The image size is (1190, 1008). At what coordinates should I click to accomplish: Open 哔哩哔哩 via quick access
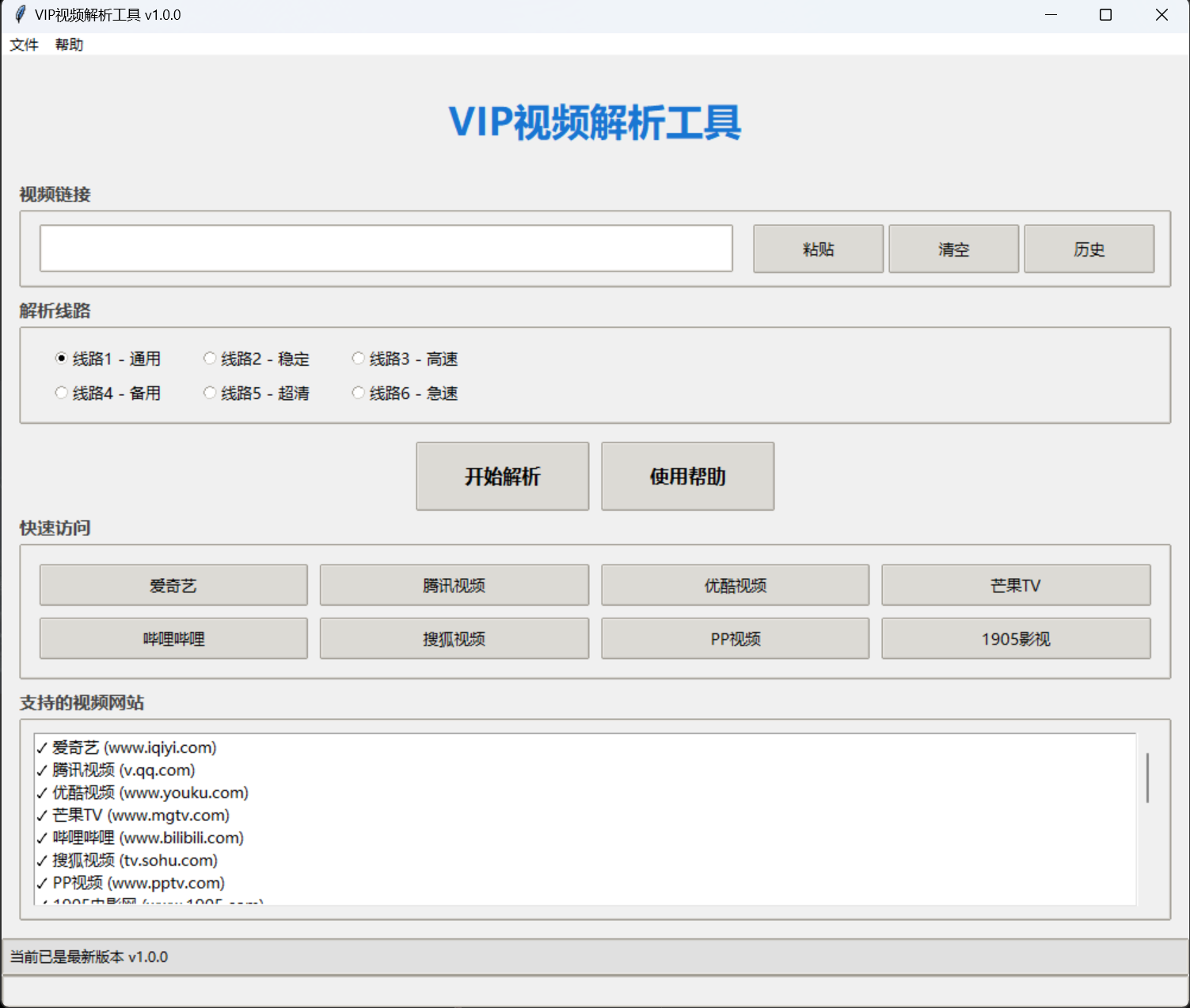(173, 638)
